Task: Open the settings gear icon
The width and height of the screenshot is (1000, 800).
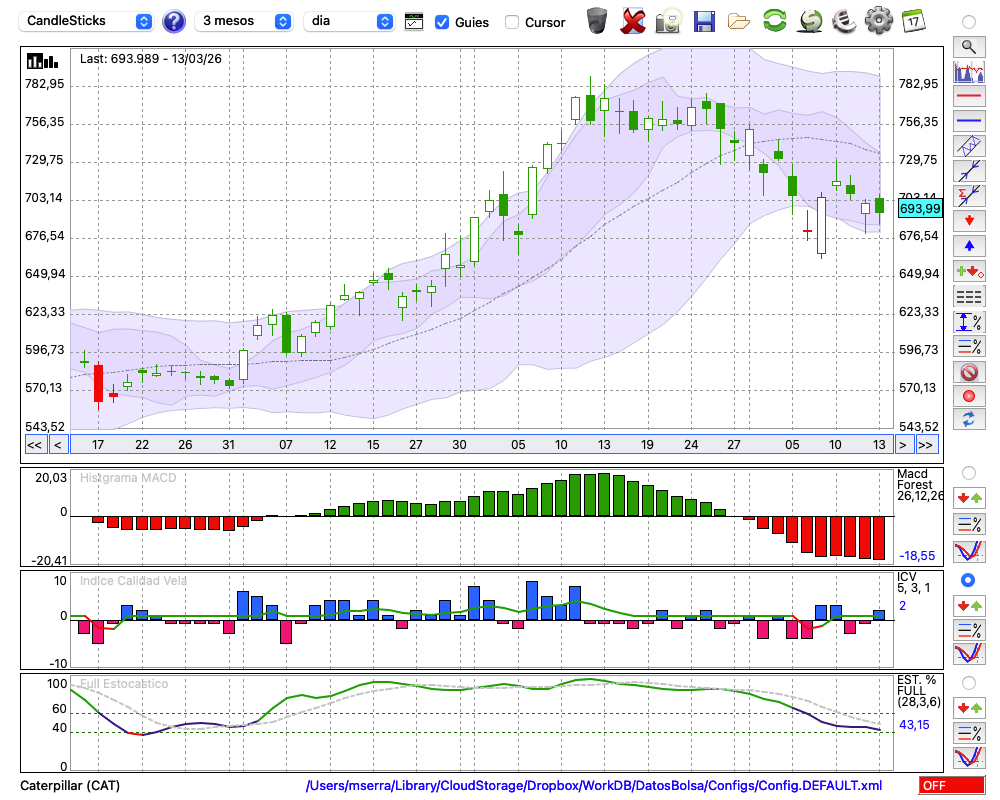Action: pos(878,21)
